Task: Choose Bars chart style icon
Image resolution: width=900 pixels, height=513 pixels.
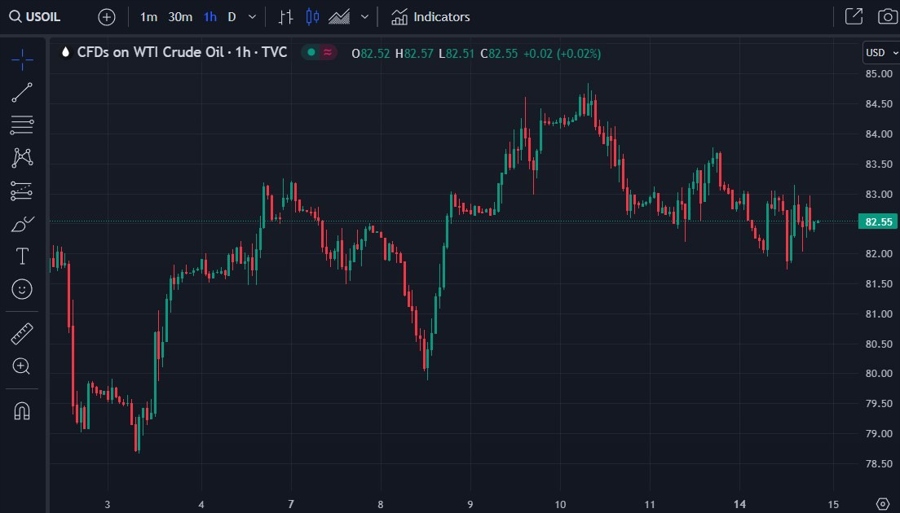Action: (285, 17)
